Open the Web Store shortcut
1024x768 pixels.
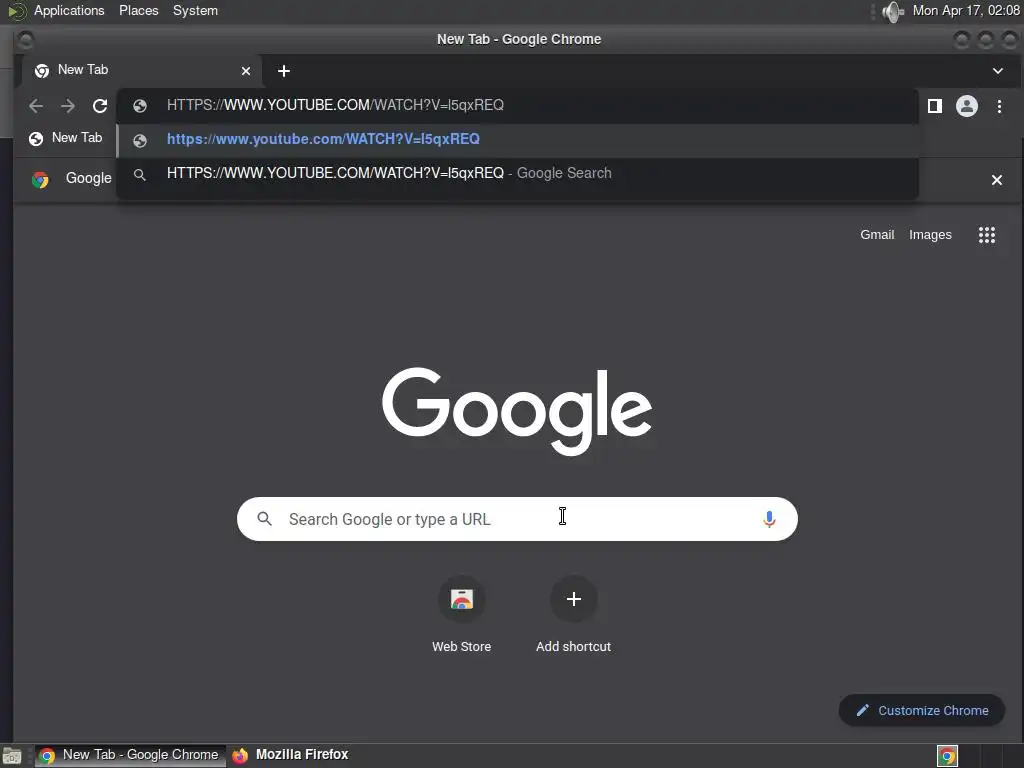(461, 614)
